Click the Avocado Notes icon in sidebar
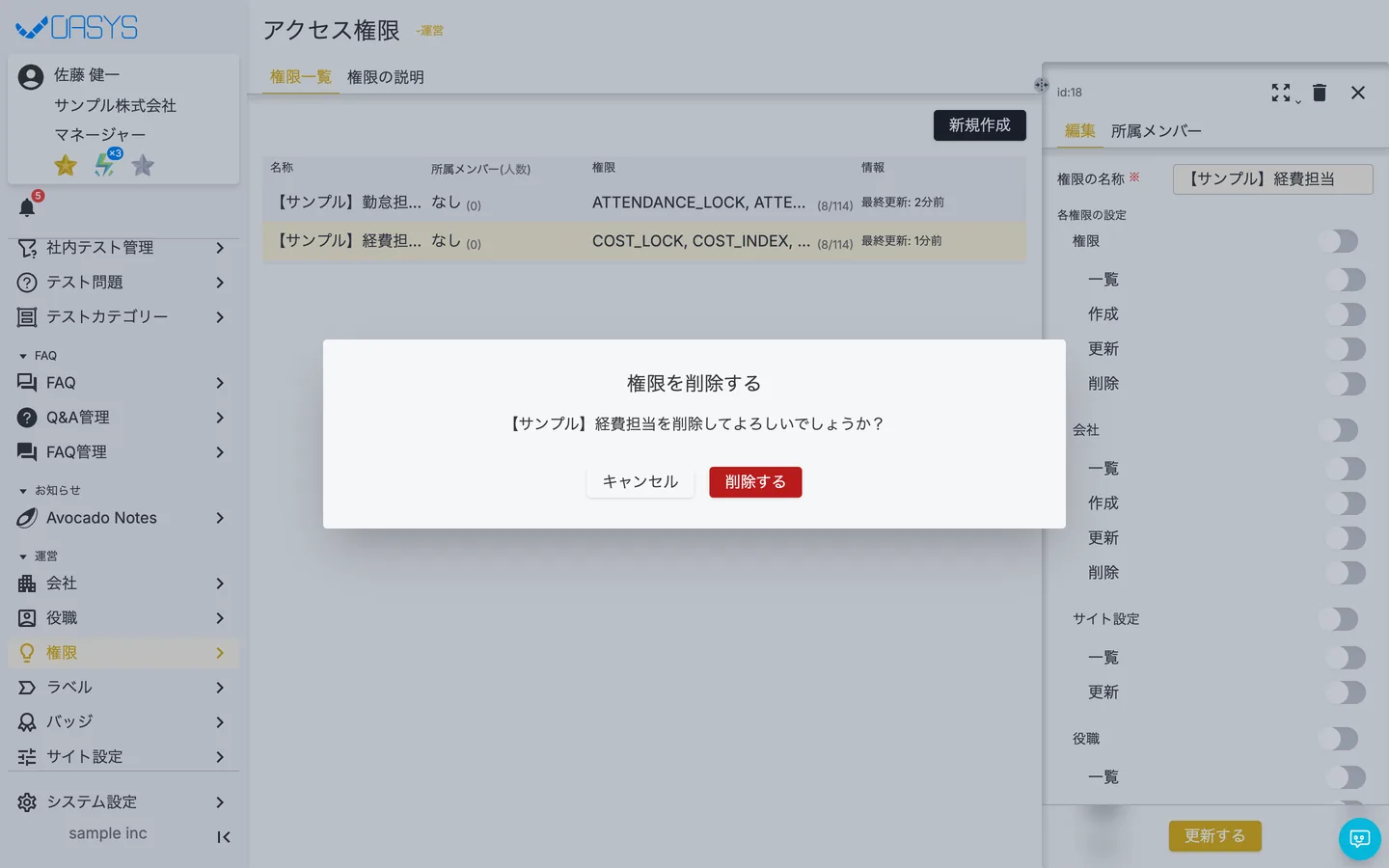This screenshot has width=1389, height=868. point(27,518)
